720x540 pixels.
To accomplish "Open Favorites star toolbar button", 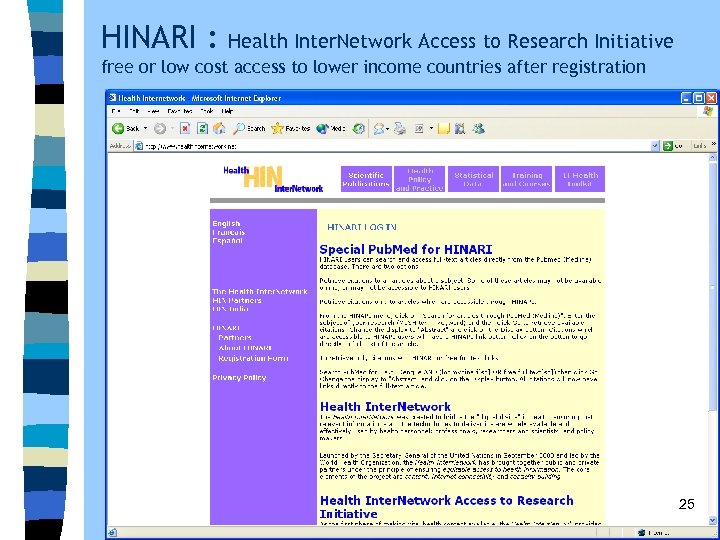I will point(290,129).
